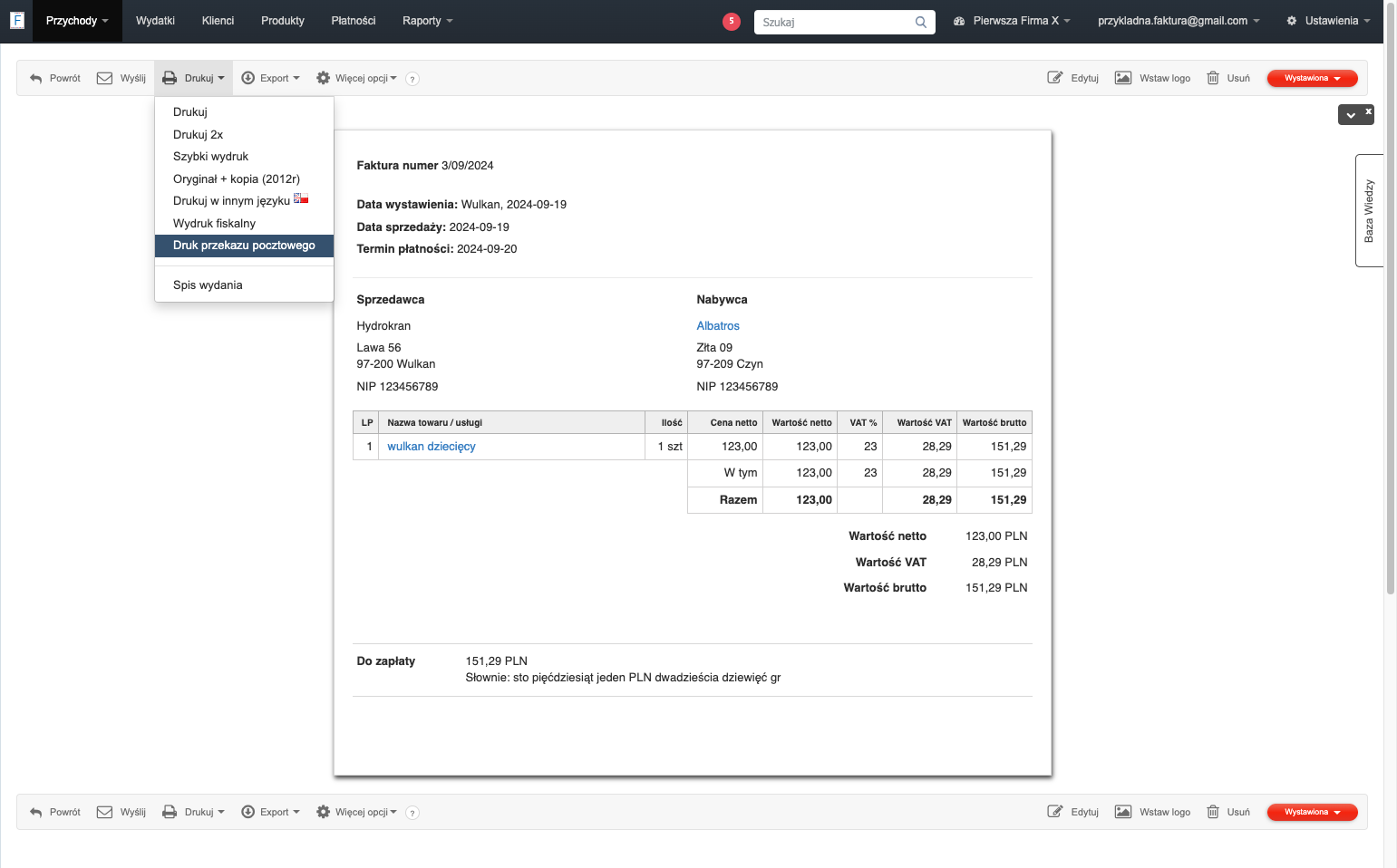1397x868 pixels.
Task: Open Produkty in the navbar
Action: click(x=283, y=21)
